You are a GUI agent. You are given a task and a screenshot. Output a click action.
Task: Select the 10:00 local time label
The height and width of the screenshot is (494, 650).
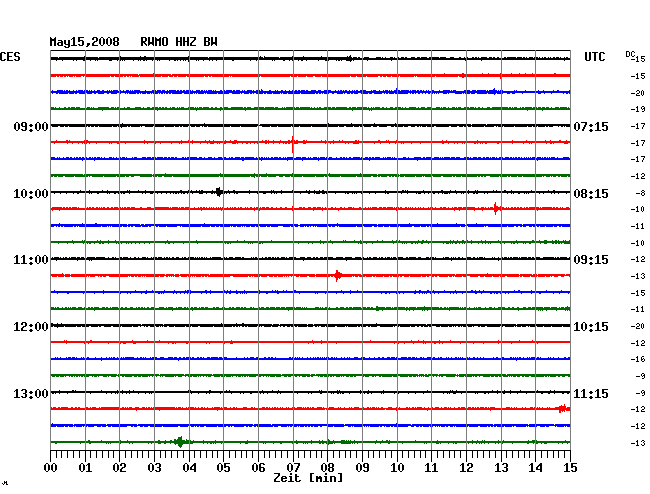point(31,194)
